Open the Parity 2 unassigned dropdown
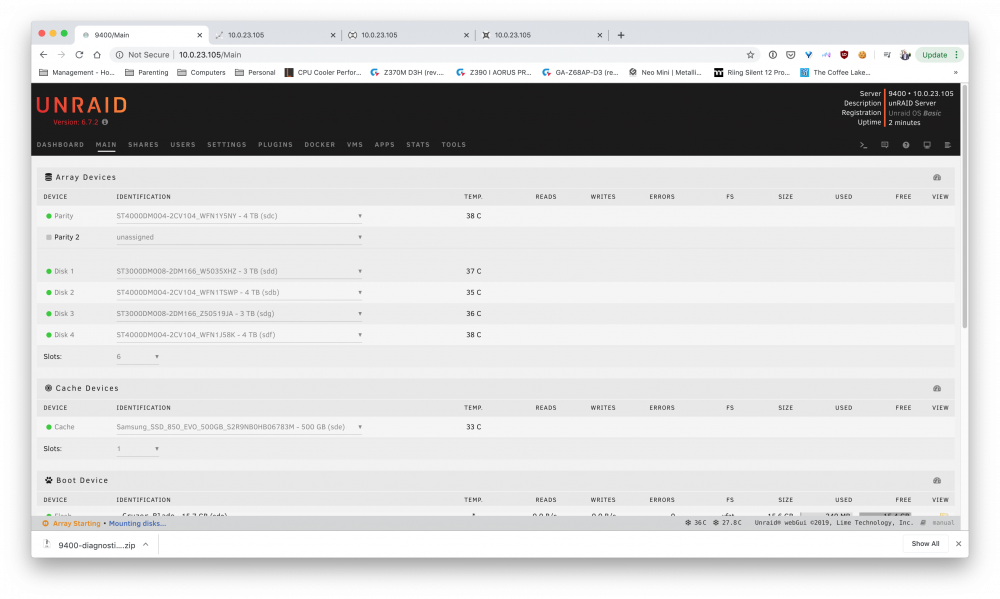Viewport: 1000px width, 599px height. click(239, 237)
